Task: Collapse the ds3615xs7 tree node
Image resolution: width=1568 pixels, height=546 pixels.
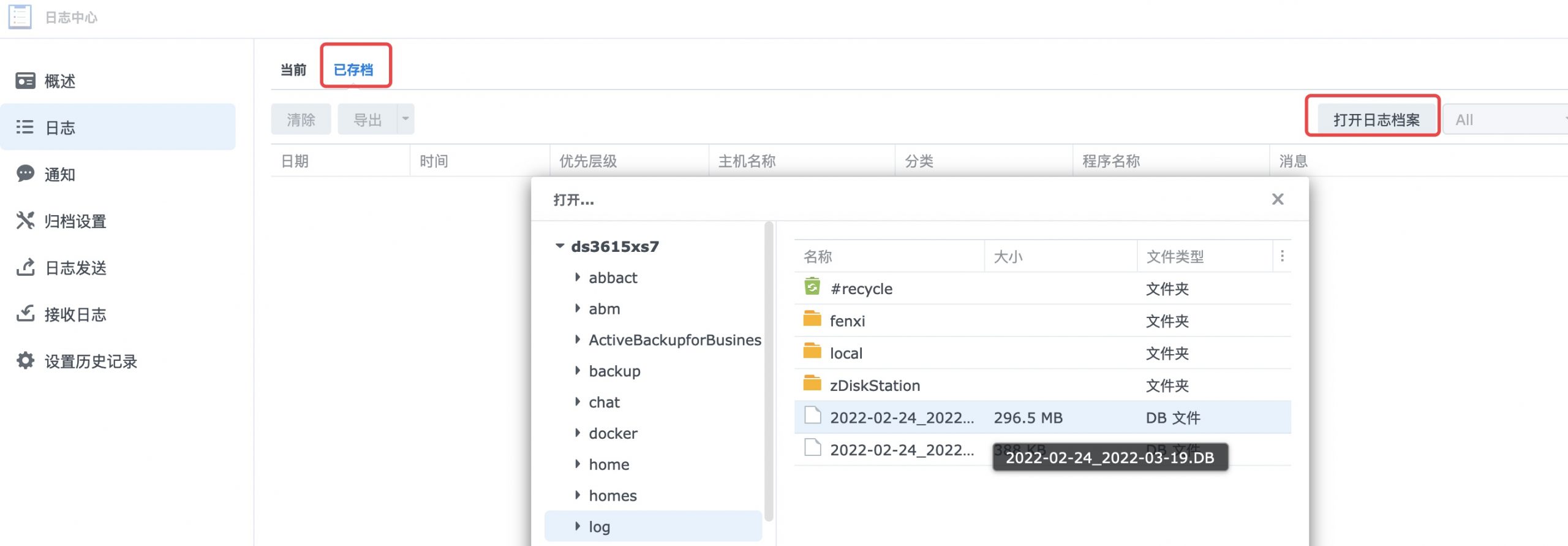Action: (x=560, y=246)
